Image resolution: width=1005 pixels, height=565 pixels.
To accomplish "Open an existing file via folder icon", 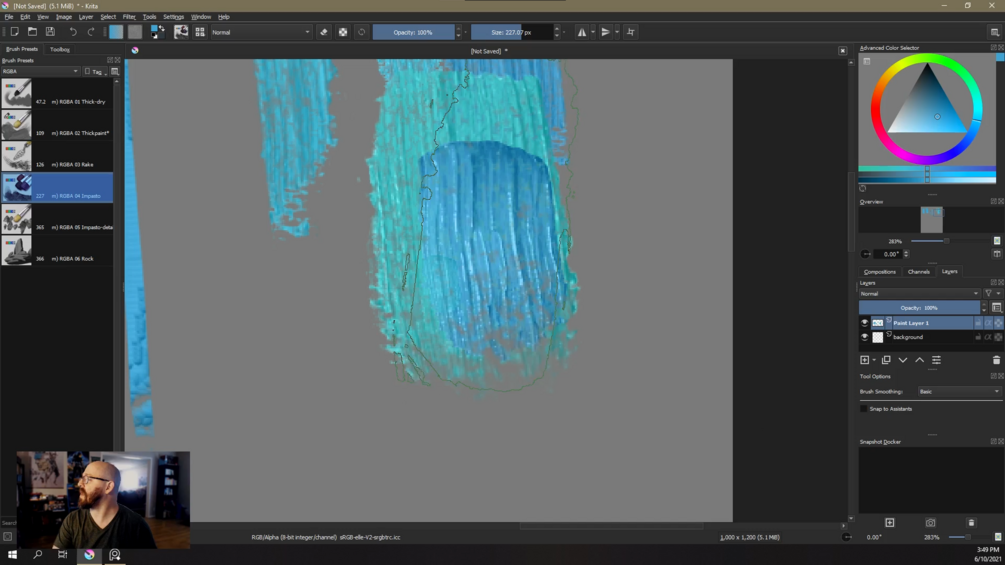I will tap(32, 32).
